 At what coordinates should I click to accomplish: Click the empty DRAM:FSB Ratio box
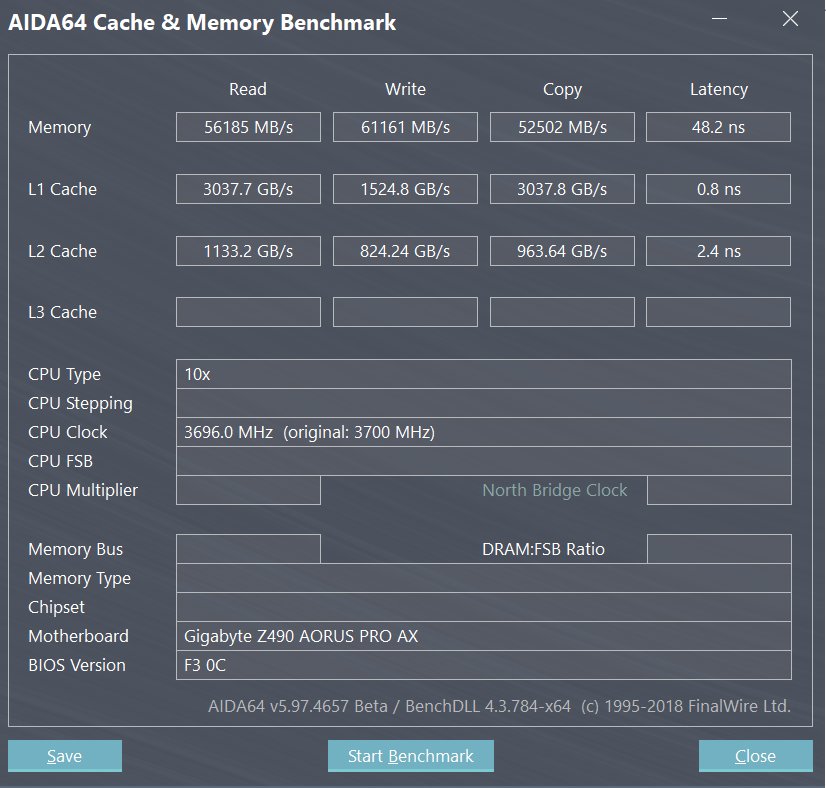718,549
